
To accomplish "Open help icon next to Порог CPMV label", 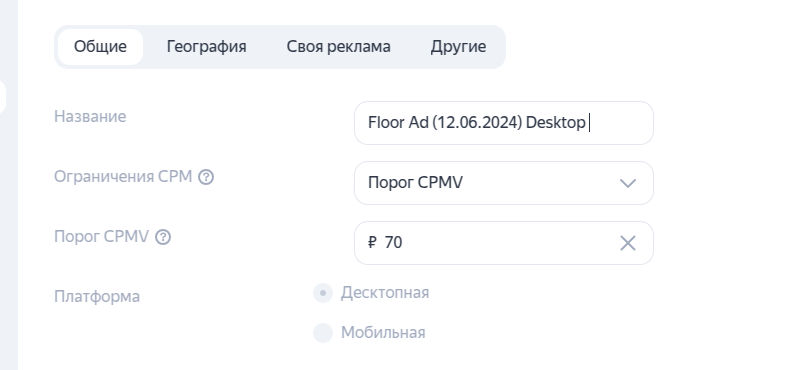I will 163,237.
